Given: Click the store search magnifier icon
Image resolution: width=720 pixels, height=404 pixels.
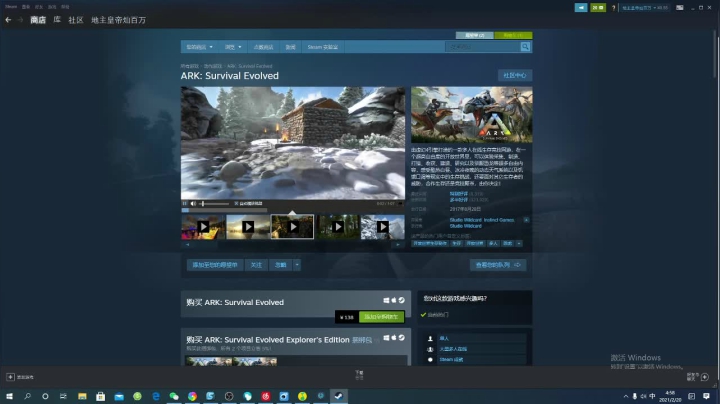Looking at the screenshot, I should coord(525,46).
